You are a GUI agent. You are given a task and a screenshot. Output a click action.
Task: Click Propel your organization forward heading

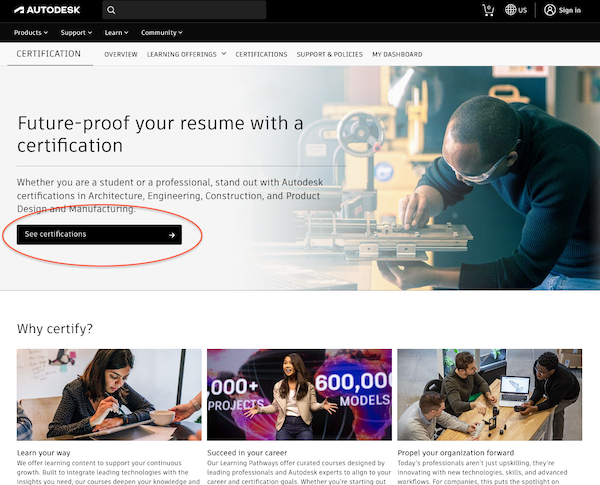click(456, 453)
